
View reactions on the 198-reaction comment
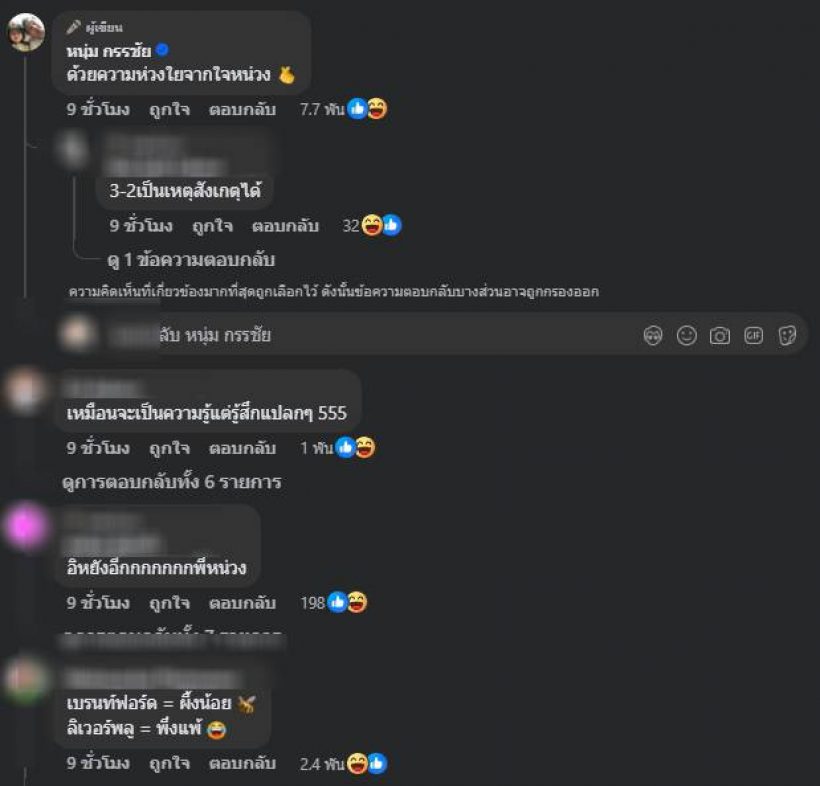[334, 602]
